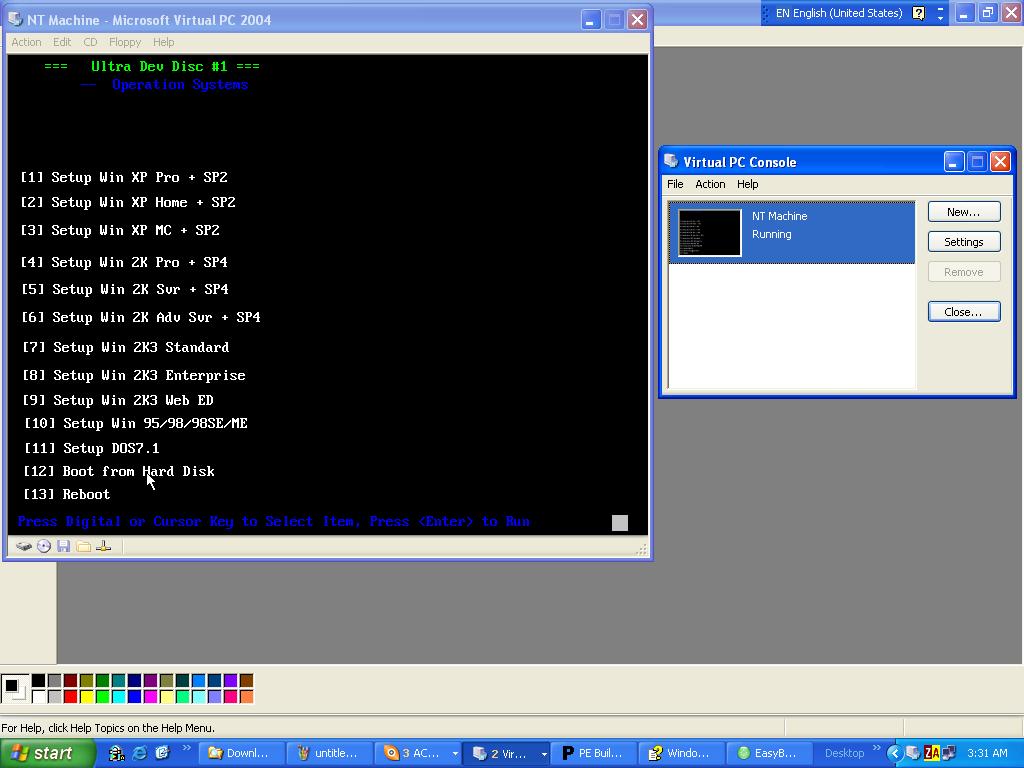
Task: Click the network adapter icon in NT Machine status bar
Action: tap(103, 546)
